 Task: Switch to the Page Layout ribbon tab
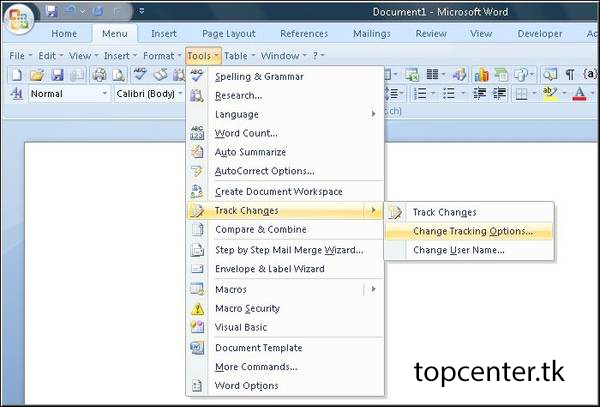point(228,34)
